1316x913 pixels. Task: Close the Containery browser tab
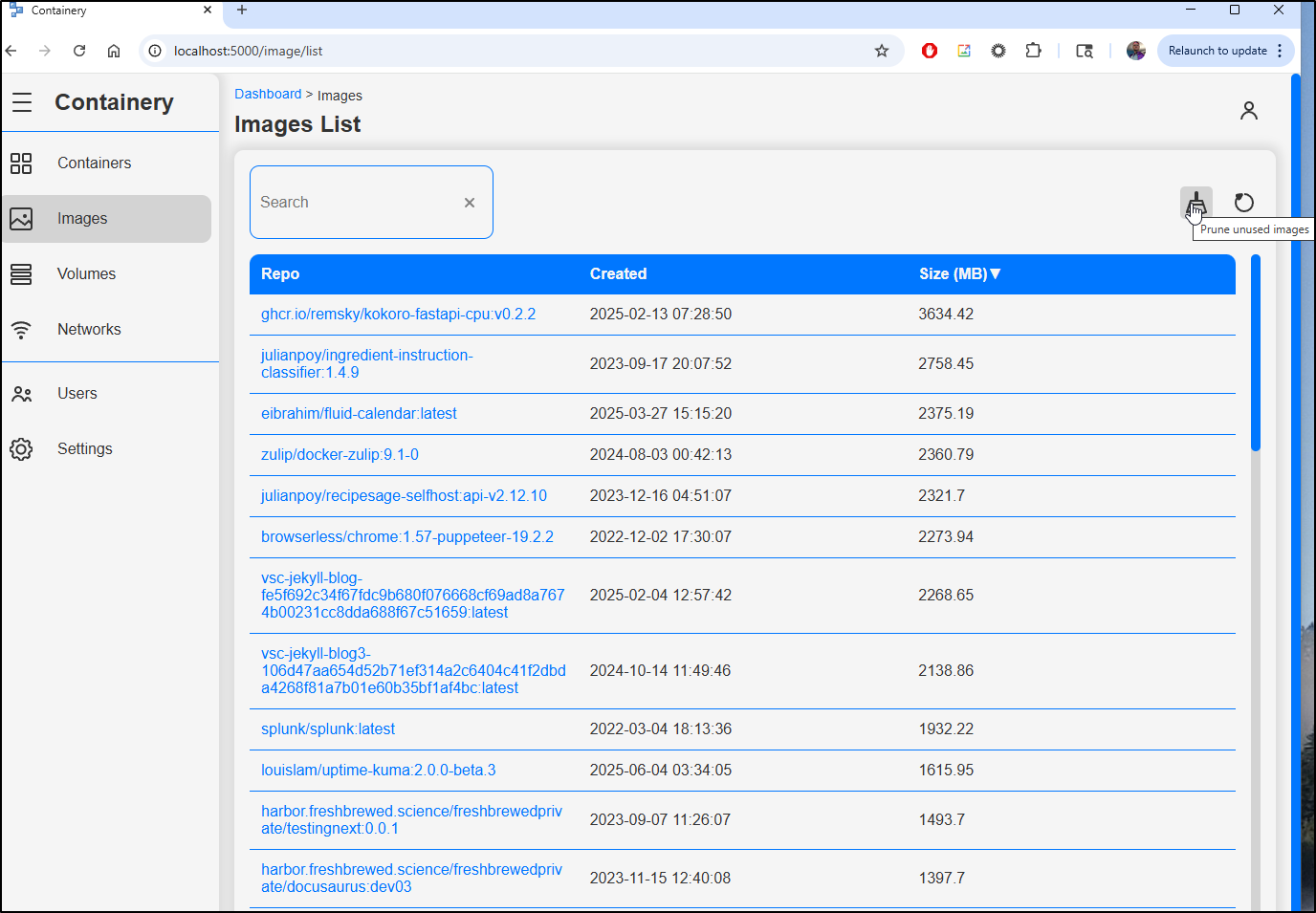pyautogui.click(x=208, y=11)
